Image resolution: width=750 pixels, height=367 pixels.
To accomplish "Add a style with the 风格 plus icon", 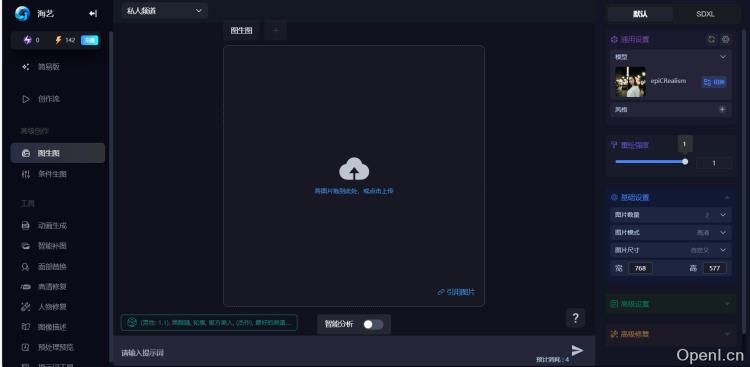I will pos(722,109).
